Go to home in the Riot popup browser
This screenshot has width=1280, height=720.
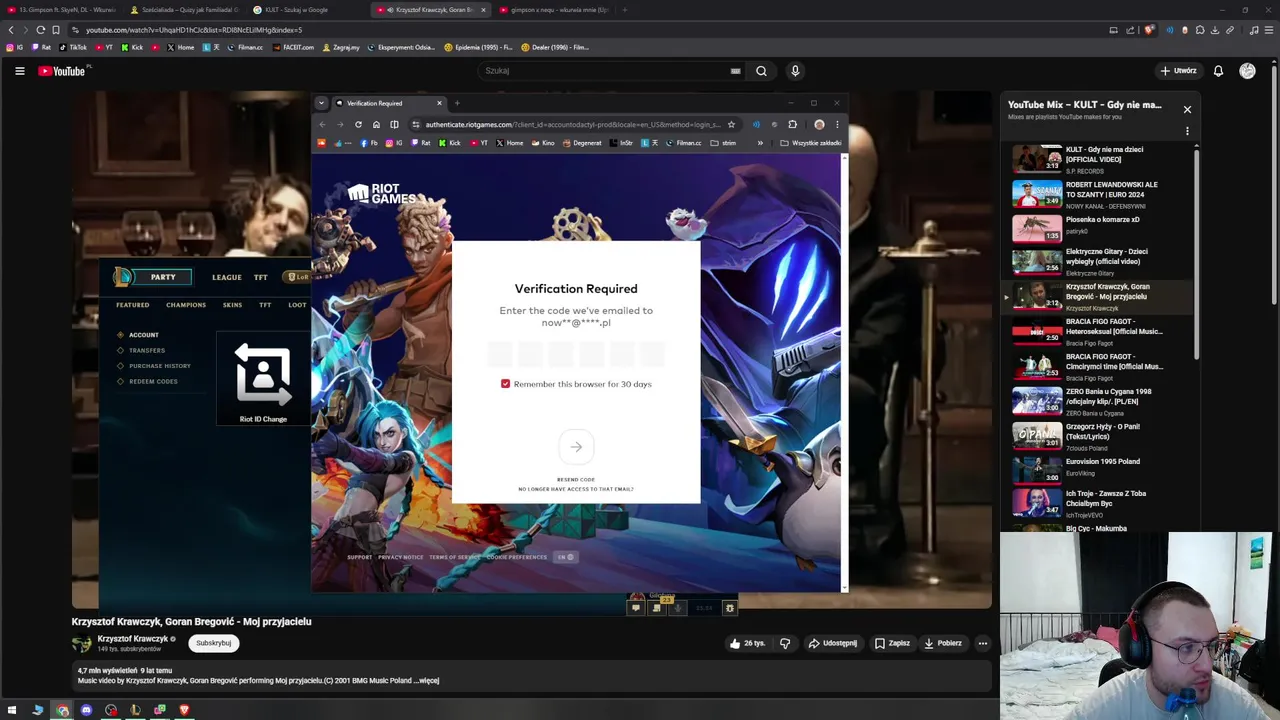376,124
